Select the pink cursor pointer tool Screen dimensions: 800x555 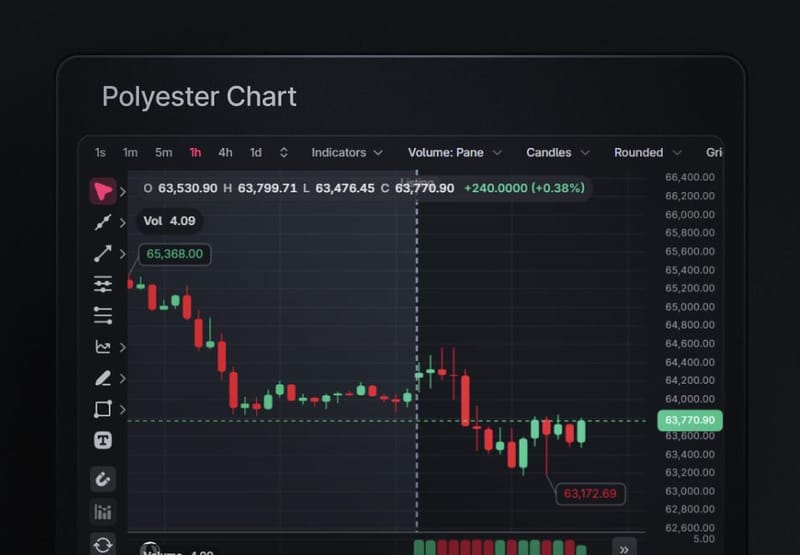click(x=103, y=191)
